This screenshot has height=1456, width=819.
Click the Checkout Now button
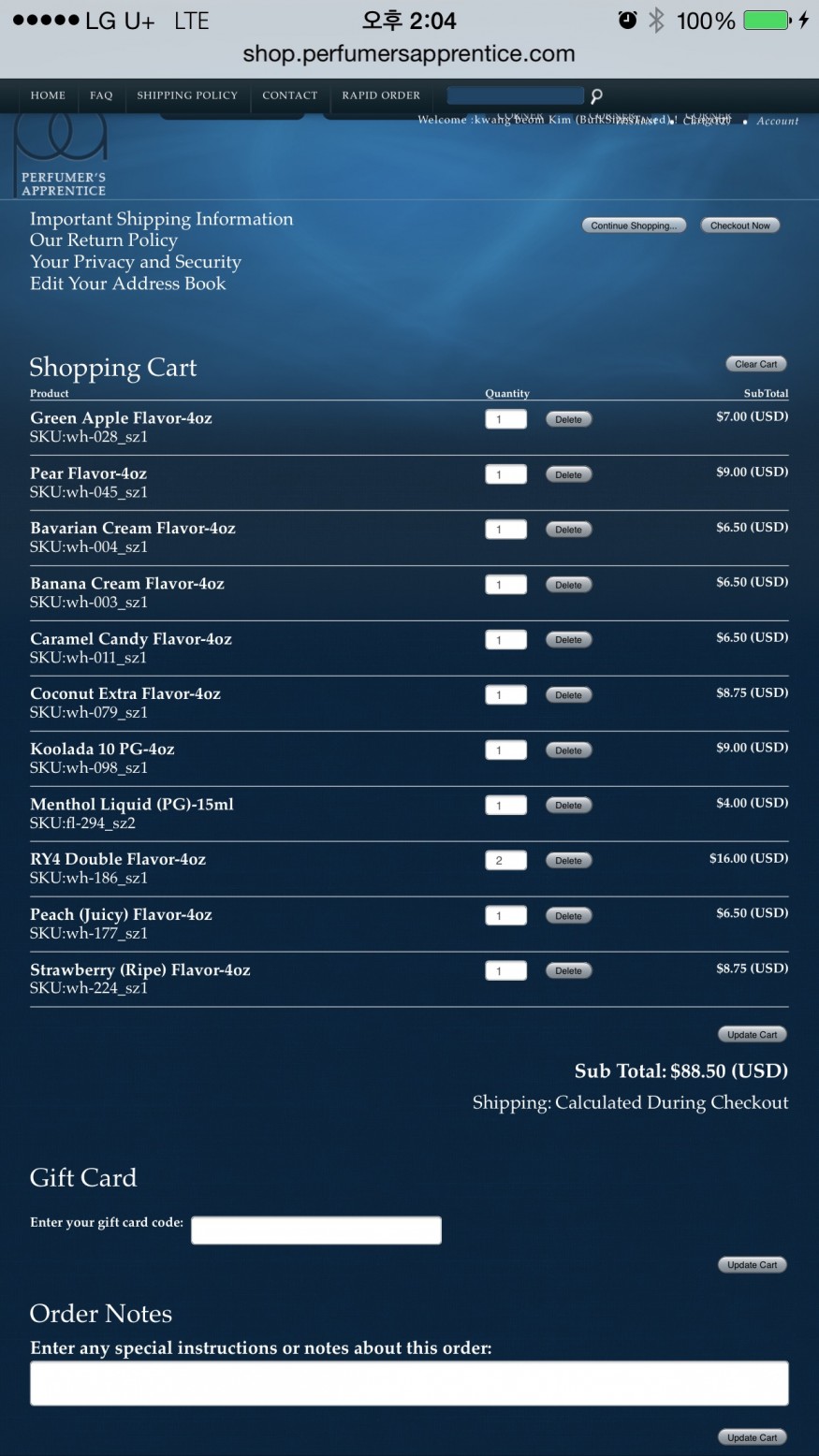click(739, 226)
